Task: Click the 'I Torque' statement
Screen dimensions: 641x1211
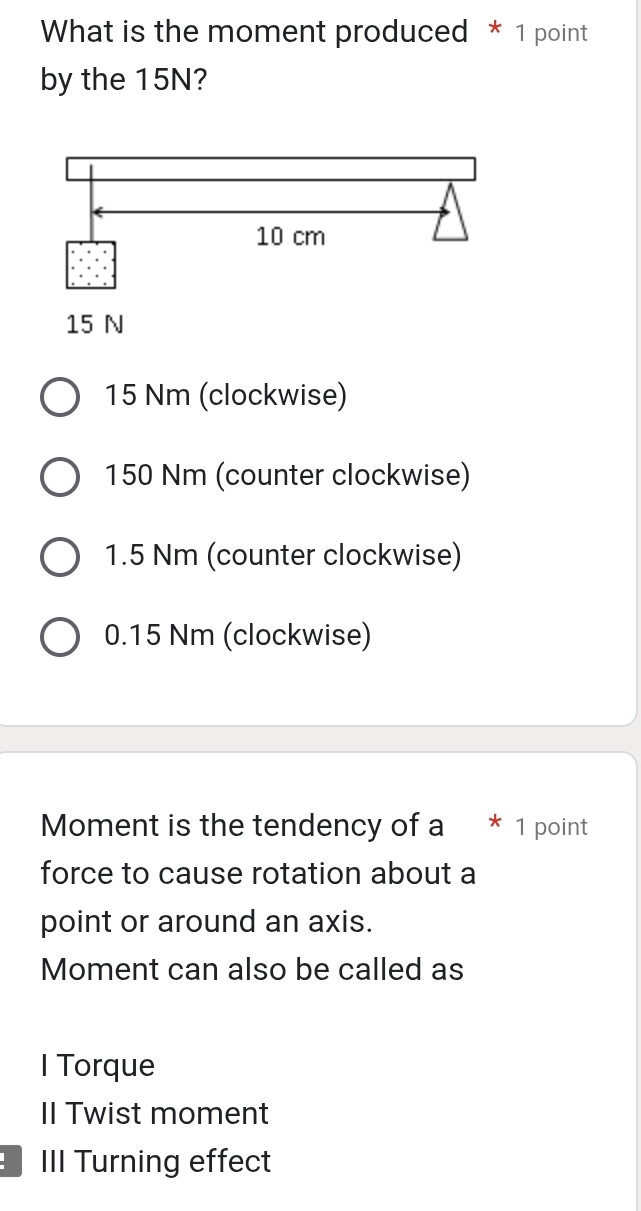Action: (x=98, y=1066)
